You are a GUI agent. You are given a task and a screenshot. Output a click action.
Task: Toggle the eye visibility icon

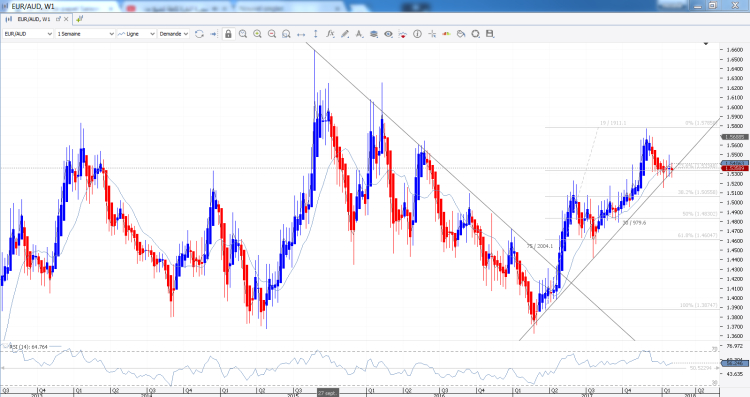click(x=388, y=34)
